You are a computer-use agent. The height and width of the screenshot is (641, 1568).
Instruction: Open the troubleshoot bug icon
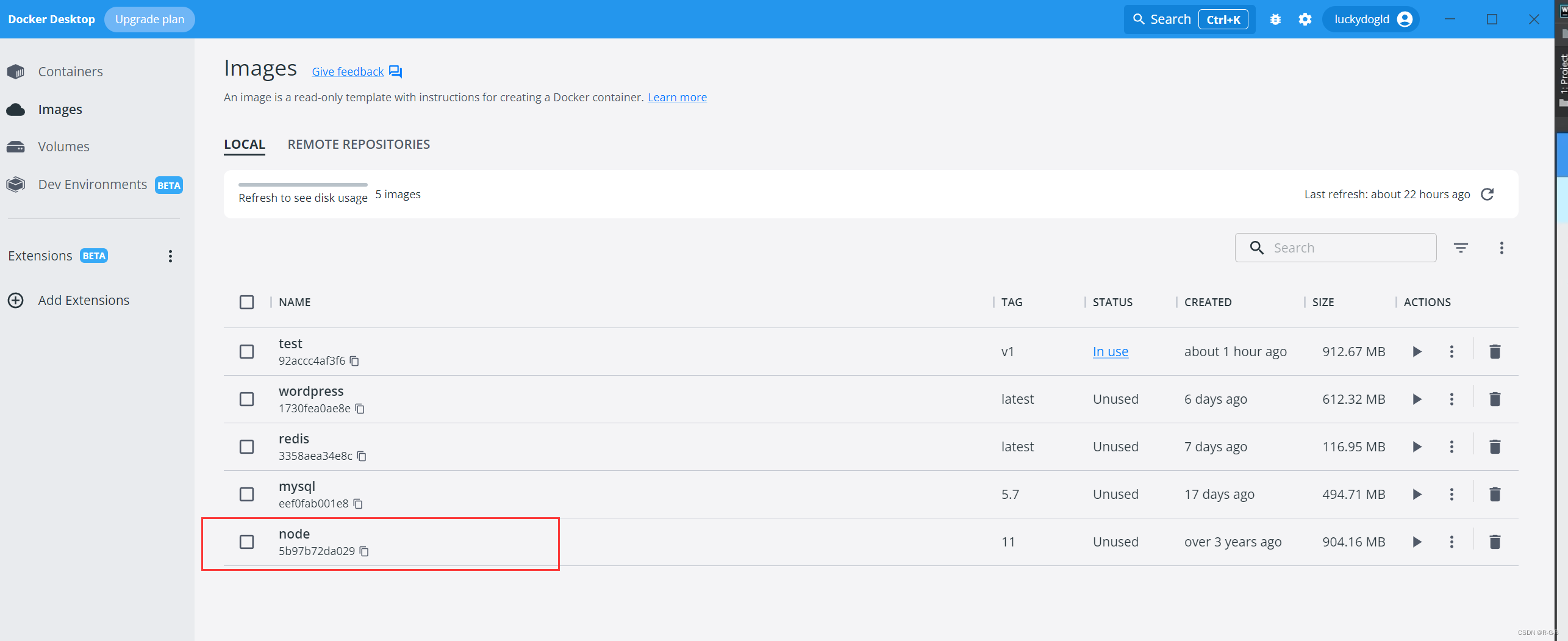coord(1275,20)
